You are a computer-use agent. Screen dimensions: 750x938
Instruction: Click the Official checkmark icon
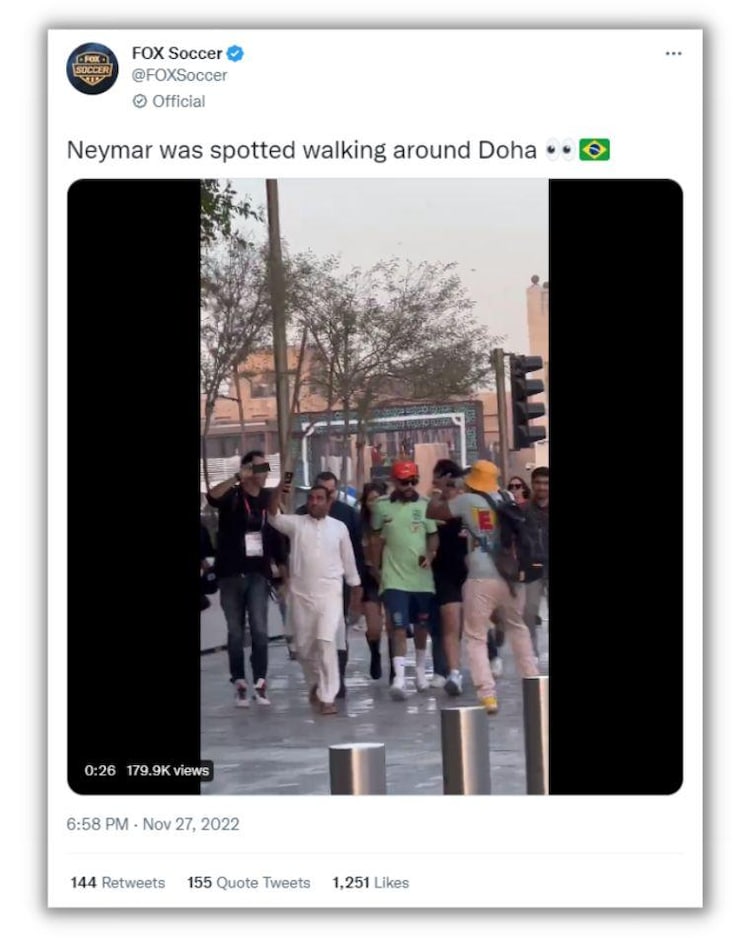pos(139,101)
